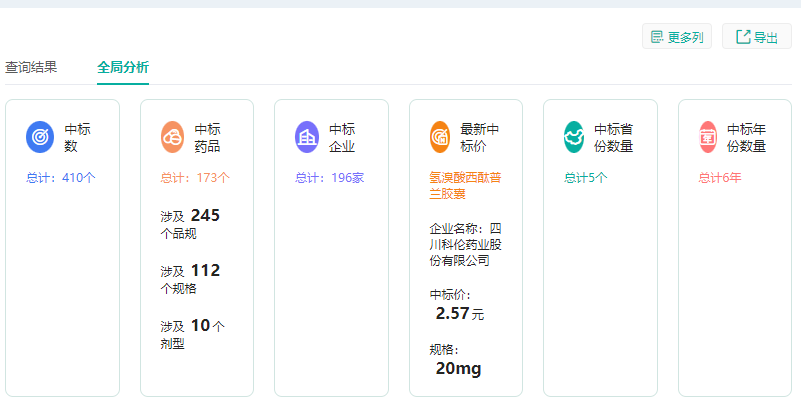Click the blue target icon for 中标数
The width and height of the screenshot is (801, 410).
click(x=40, y=136)
